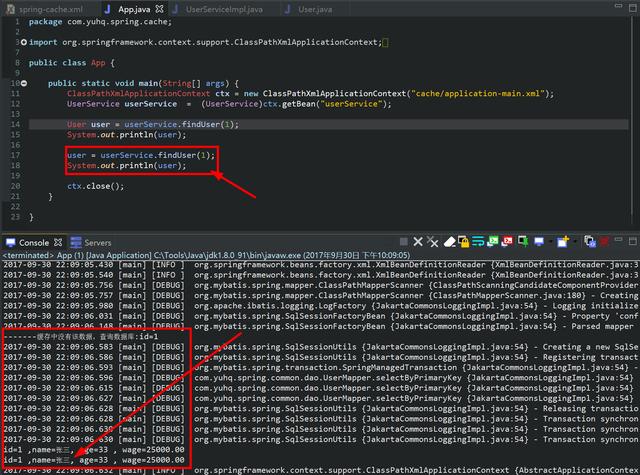
Task: Click the '22:09:05.980' LogFactory log line
Action: (x=320, y=306)
